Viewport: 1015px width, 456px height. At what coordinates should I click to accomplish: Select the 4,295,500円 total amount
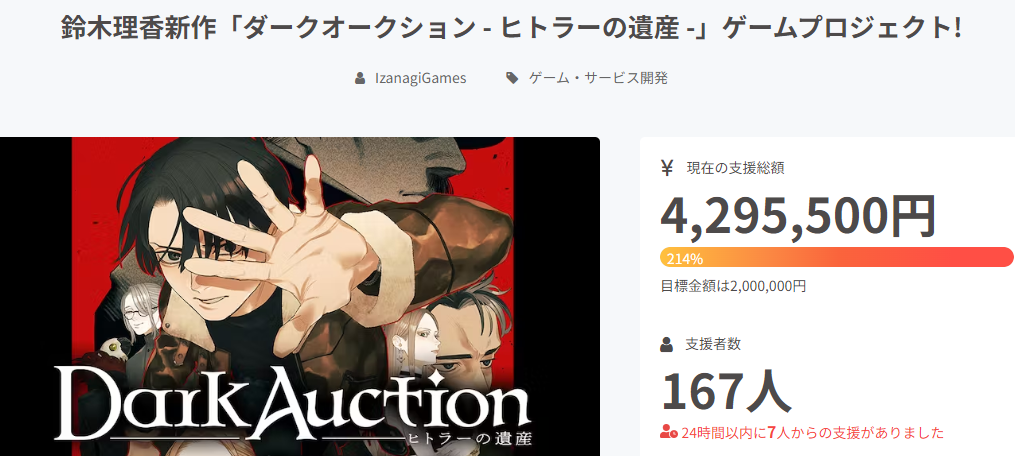point(798,216)
